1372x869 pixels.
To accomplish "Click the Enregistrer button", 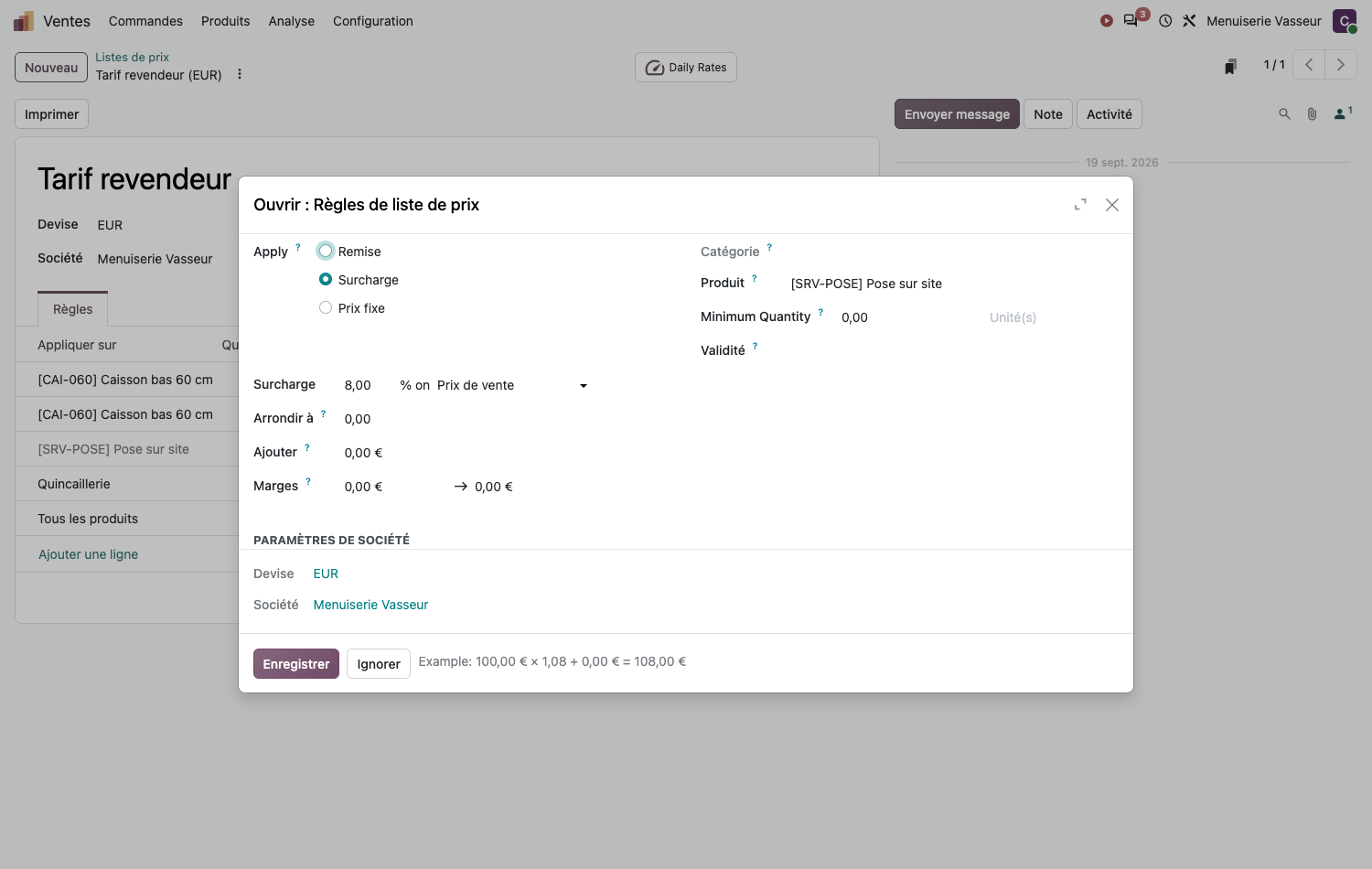I will (296, 664).
